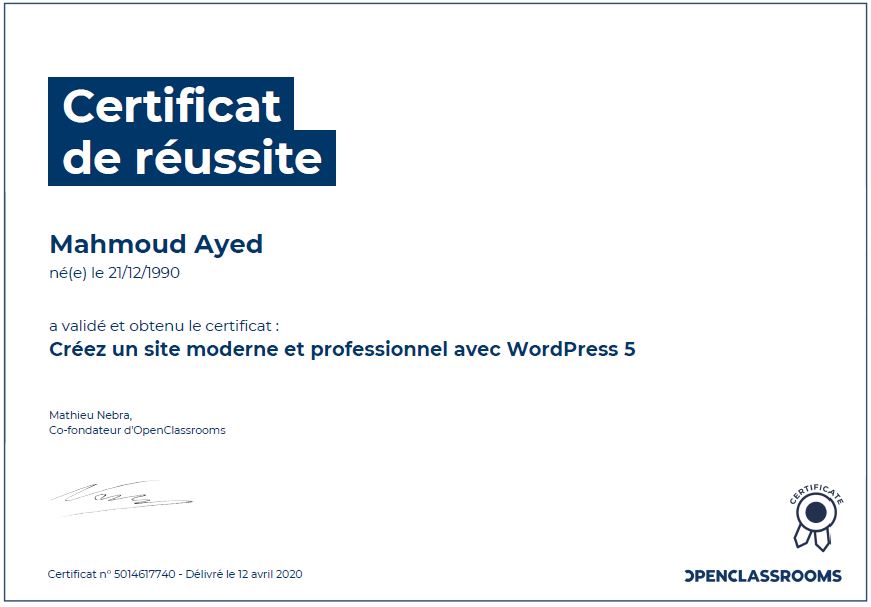Click 'a validé et obtenu le certificat :'

coord(164,325)
